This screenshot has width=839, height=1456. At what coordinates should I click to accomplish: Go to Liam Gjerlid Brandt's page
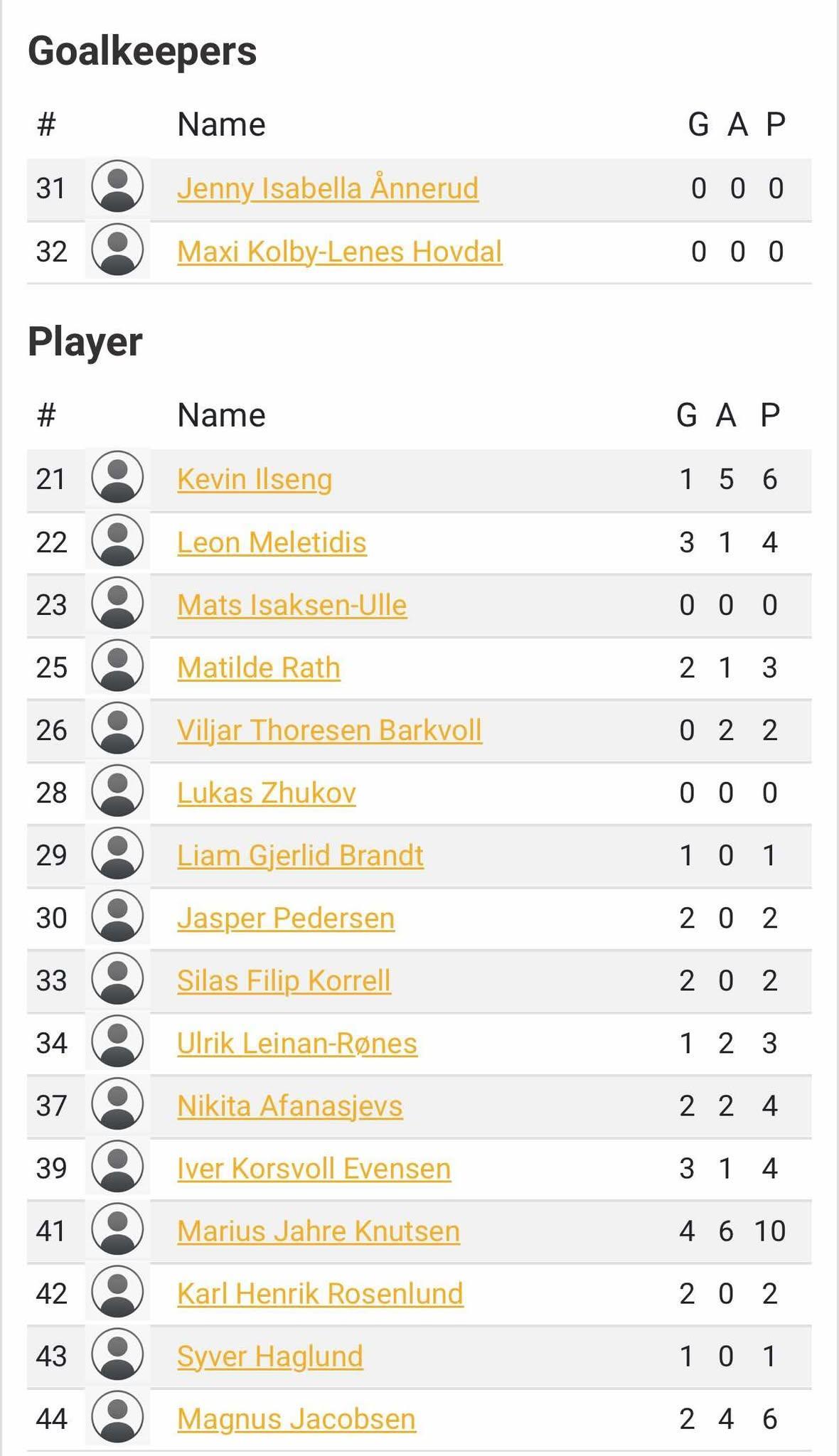[300, 855]
